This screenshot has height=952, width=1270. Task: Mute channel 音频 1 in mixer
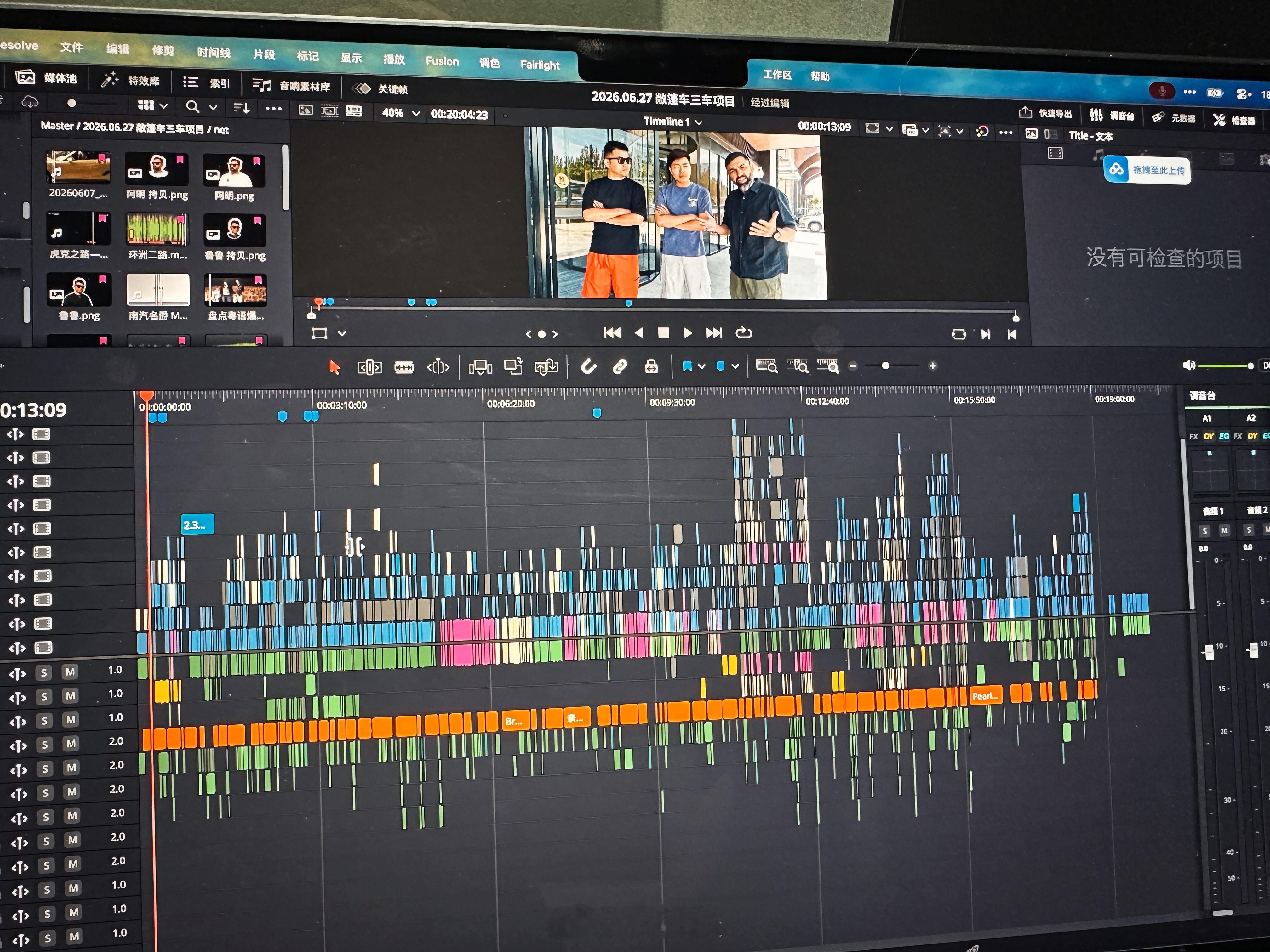1224,530
